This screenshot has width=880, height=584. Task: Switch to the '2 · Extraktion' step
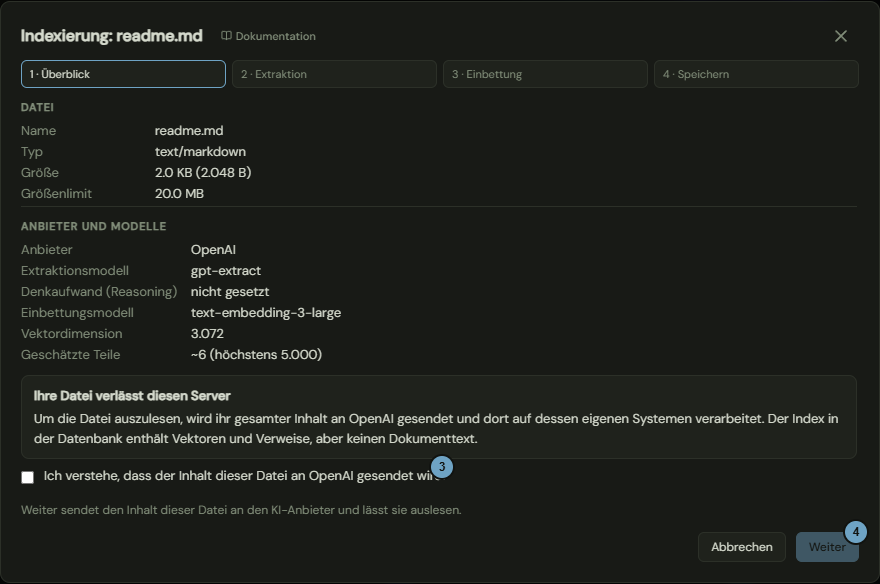[x=334, y=74]
